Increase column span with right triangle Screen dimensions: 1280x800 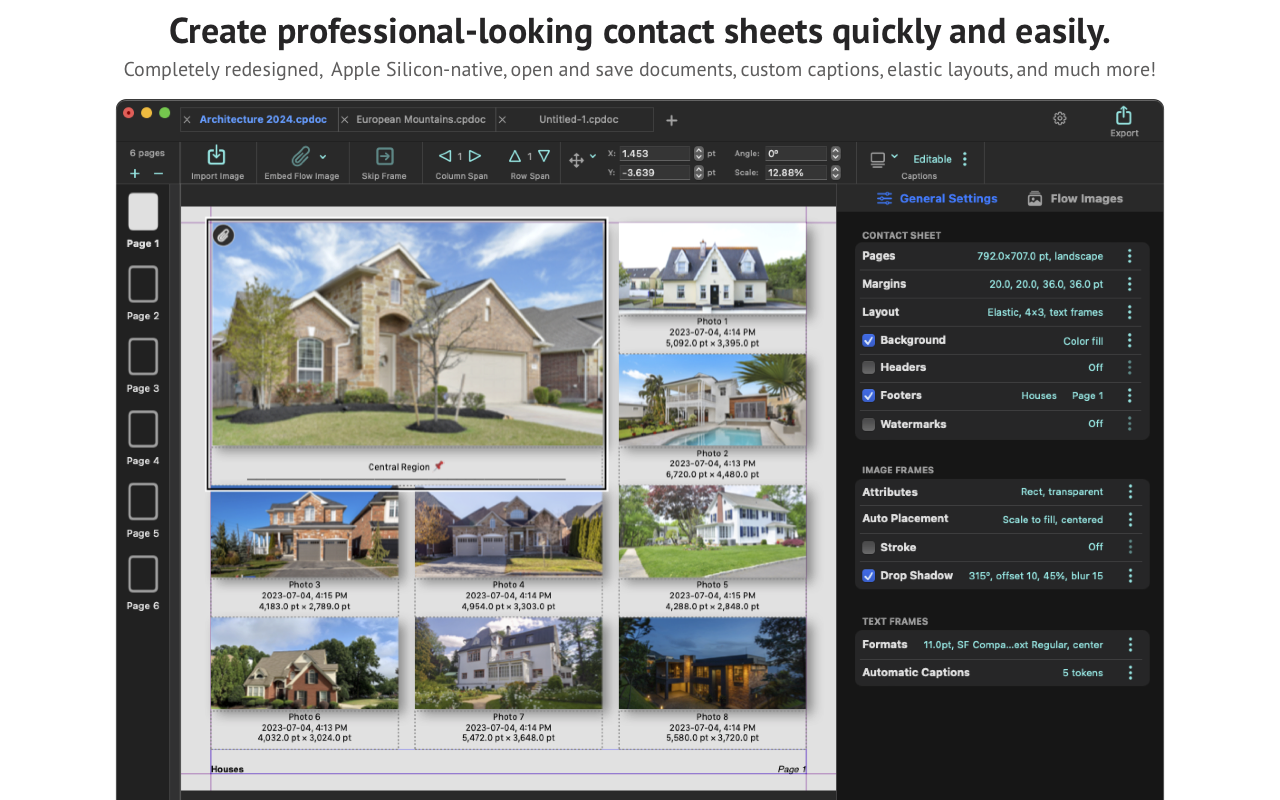475,156
